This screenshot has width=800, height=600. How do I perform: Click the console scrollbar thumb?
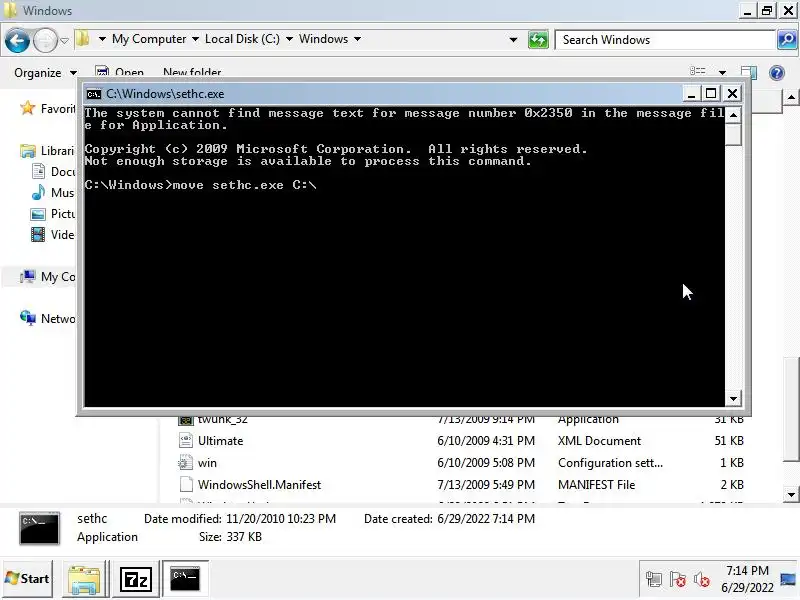(733, 135)
